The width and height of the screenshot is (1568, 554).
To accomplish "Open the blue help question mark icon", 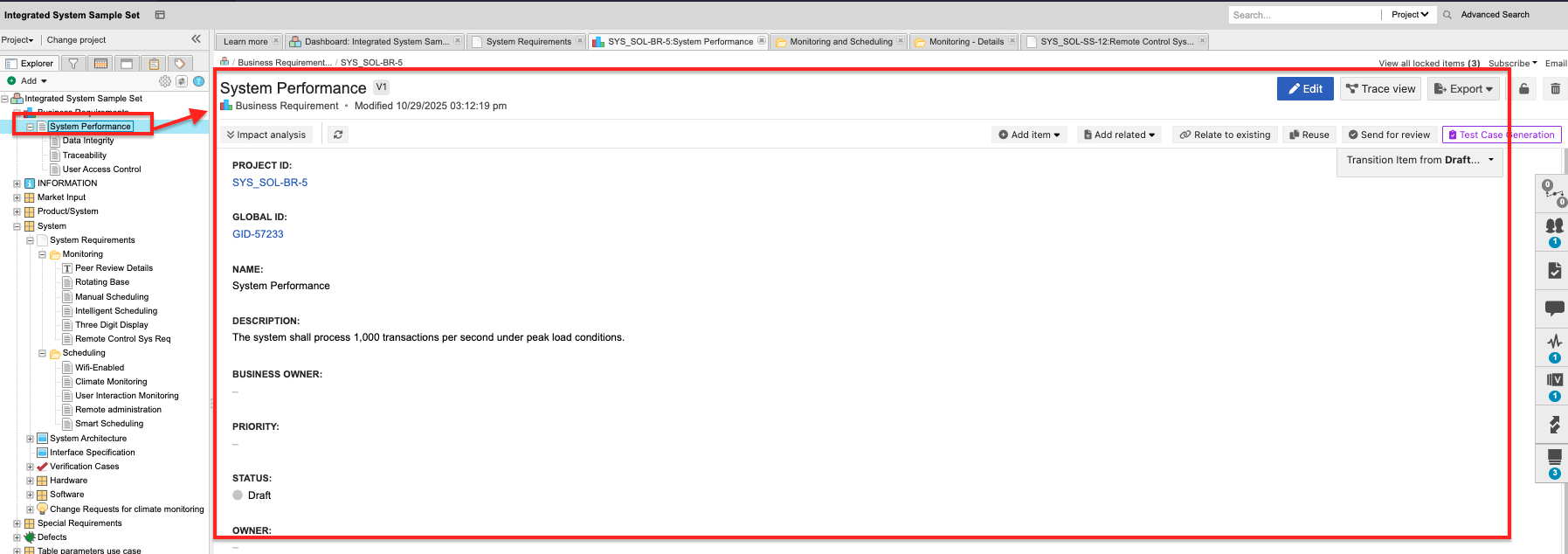I will coord(198,81).
